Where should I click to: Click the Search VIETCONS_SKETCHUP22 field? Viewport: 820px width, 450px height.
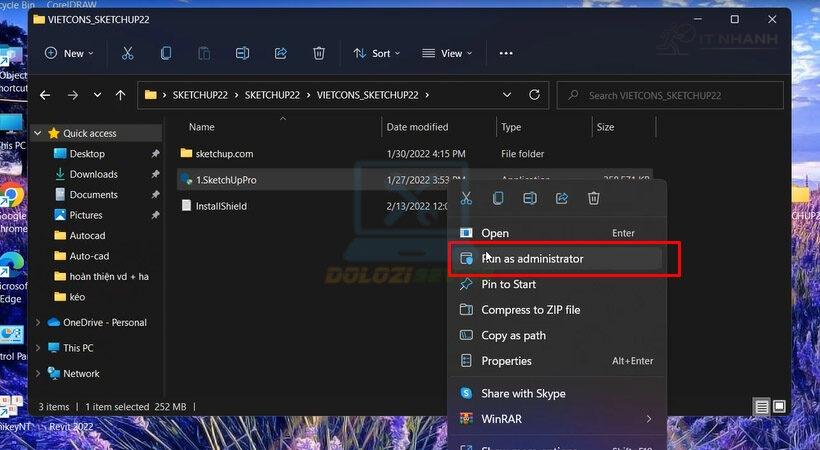pyautogui.click(x=670, y=95)
